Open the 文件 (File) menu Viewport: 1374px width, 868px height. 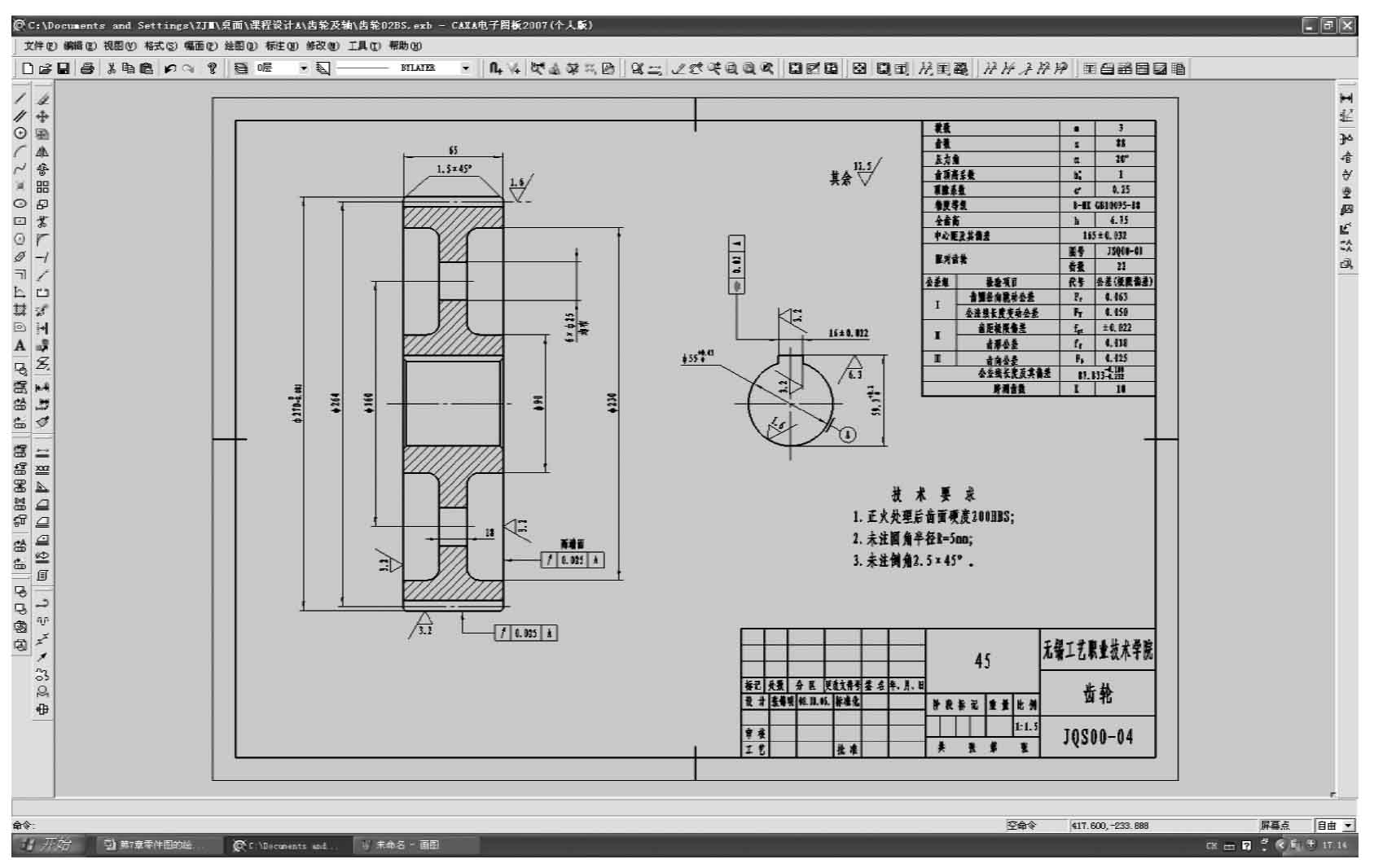click(40, 46)
